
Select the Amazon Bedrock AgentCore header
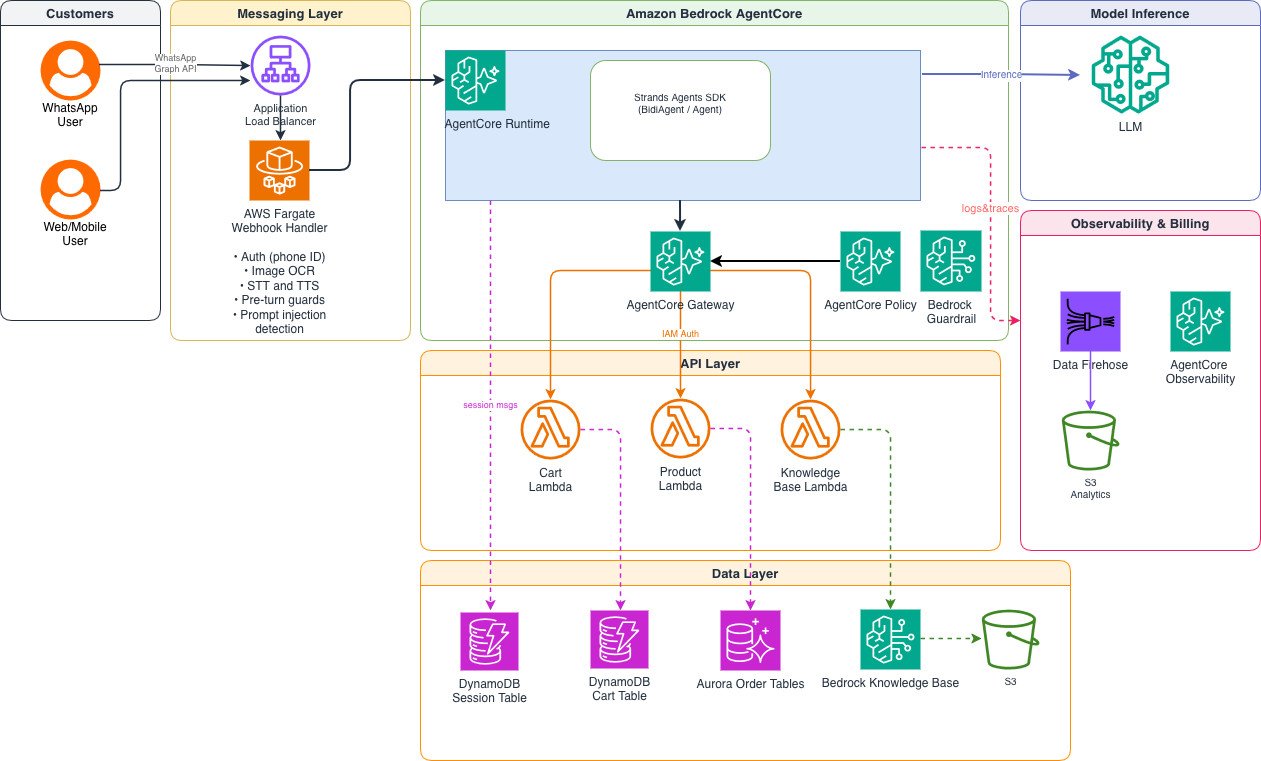[x=714, y=14]
